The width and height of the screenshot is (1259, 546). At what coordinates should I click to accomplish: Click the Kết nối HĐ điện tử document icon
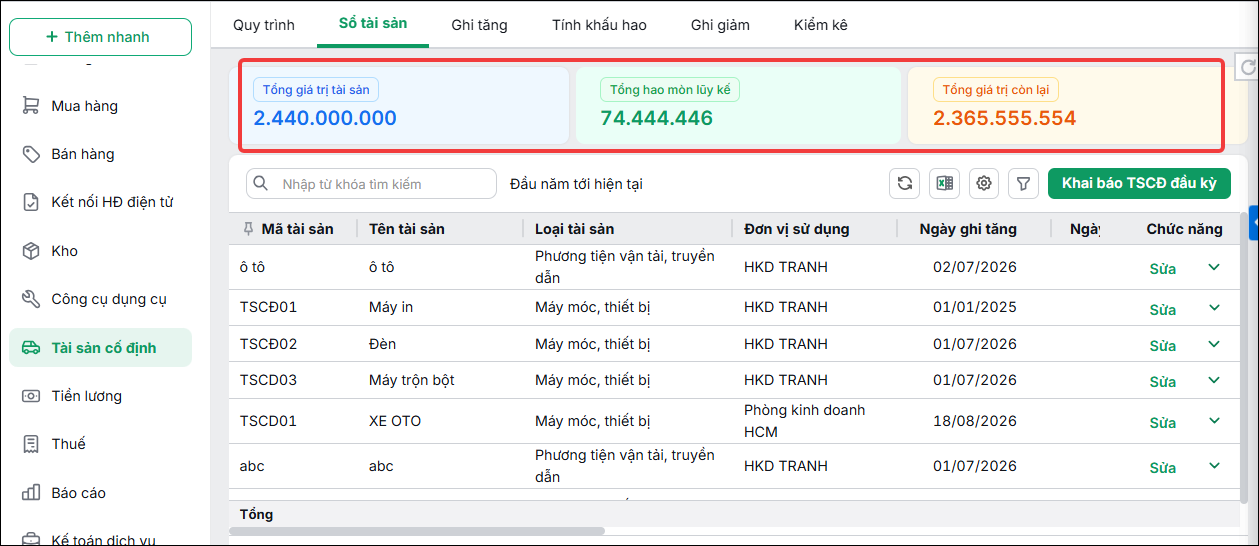[x=31, y=202]
